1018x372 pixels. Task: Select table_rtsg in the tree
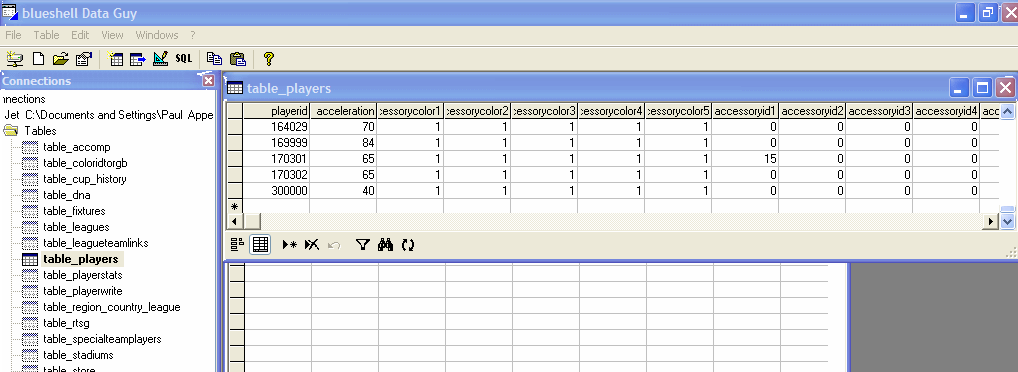click(66, 323)
